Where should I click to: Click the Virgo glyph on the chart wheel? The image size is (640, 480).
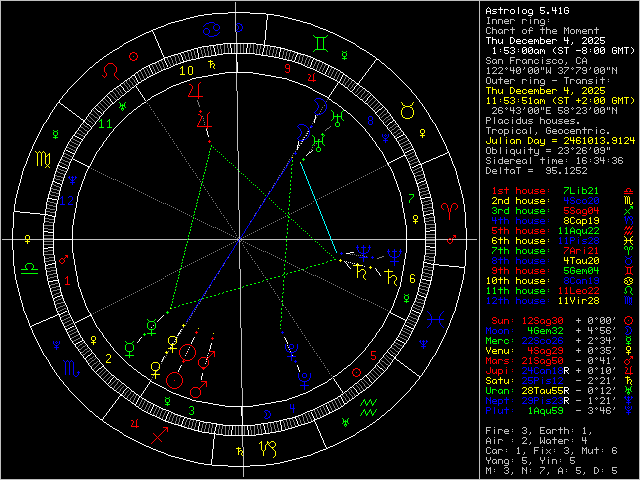tap(43, 158)
